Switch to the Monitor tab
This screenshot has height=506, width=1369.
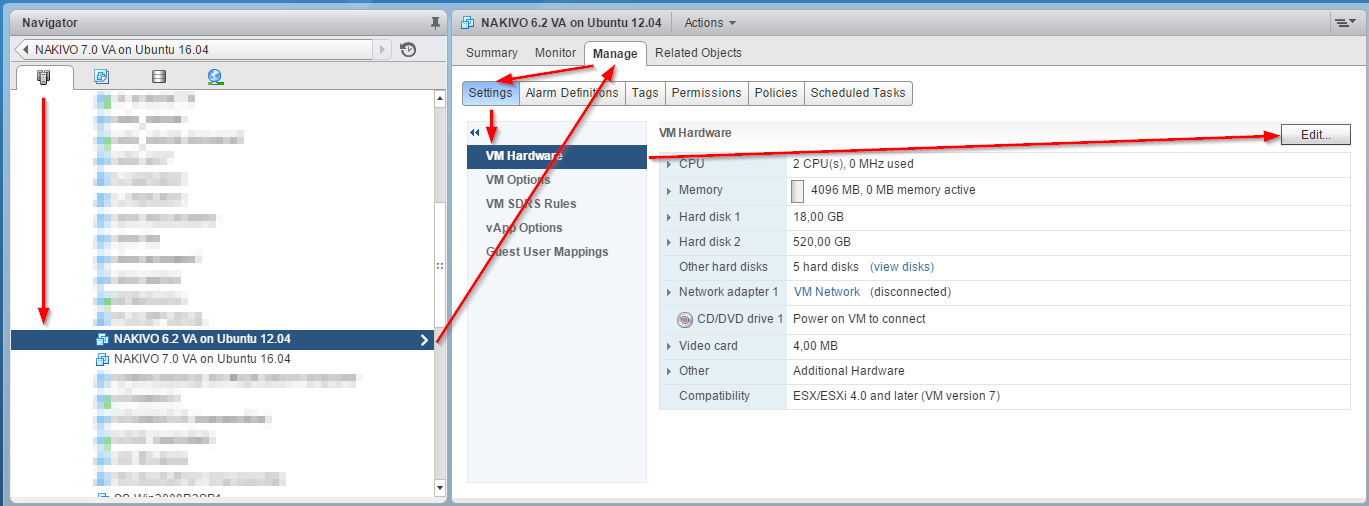555,53
